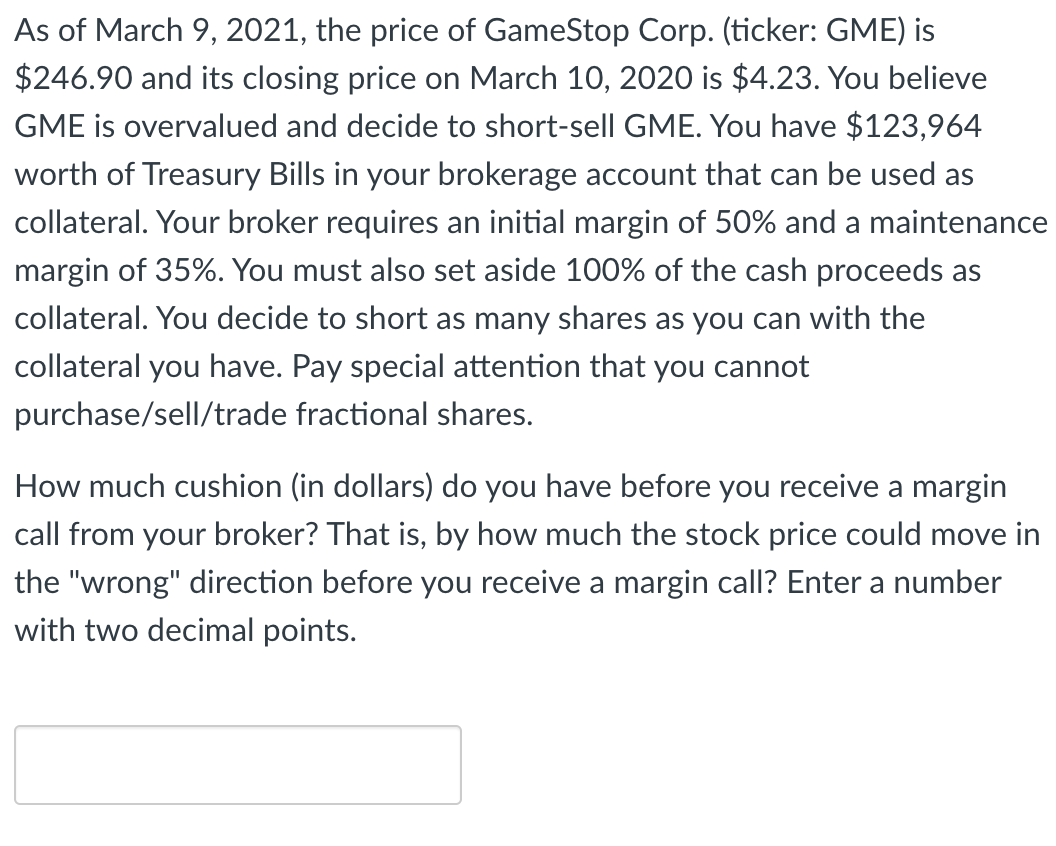Image resolution: width=1056 pixels, height=846 pixels.
Task: Click the amount $123,964
Action: pos(914,127)
